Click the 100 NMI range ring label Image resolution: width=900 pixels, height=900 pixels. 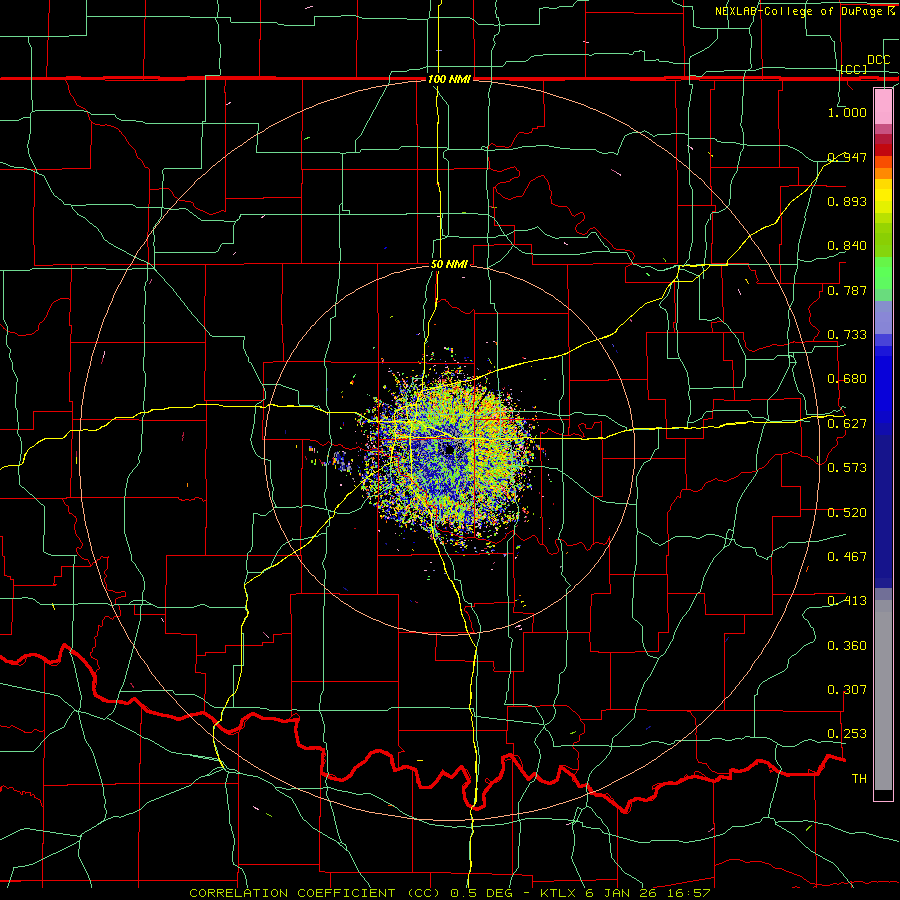click(x=449, y=79)
